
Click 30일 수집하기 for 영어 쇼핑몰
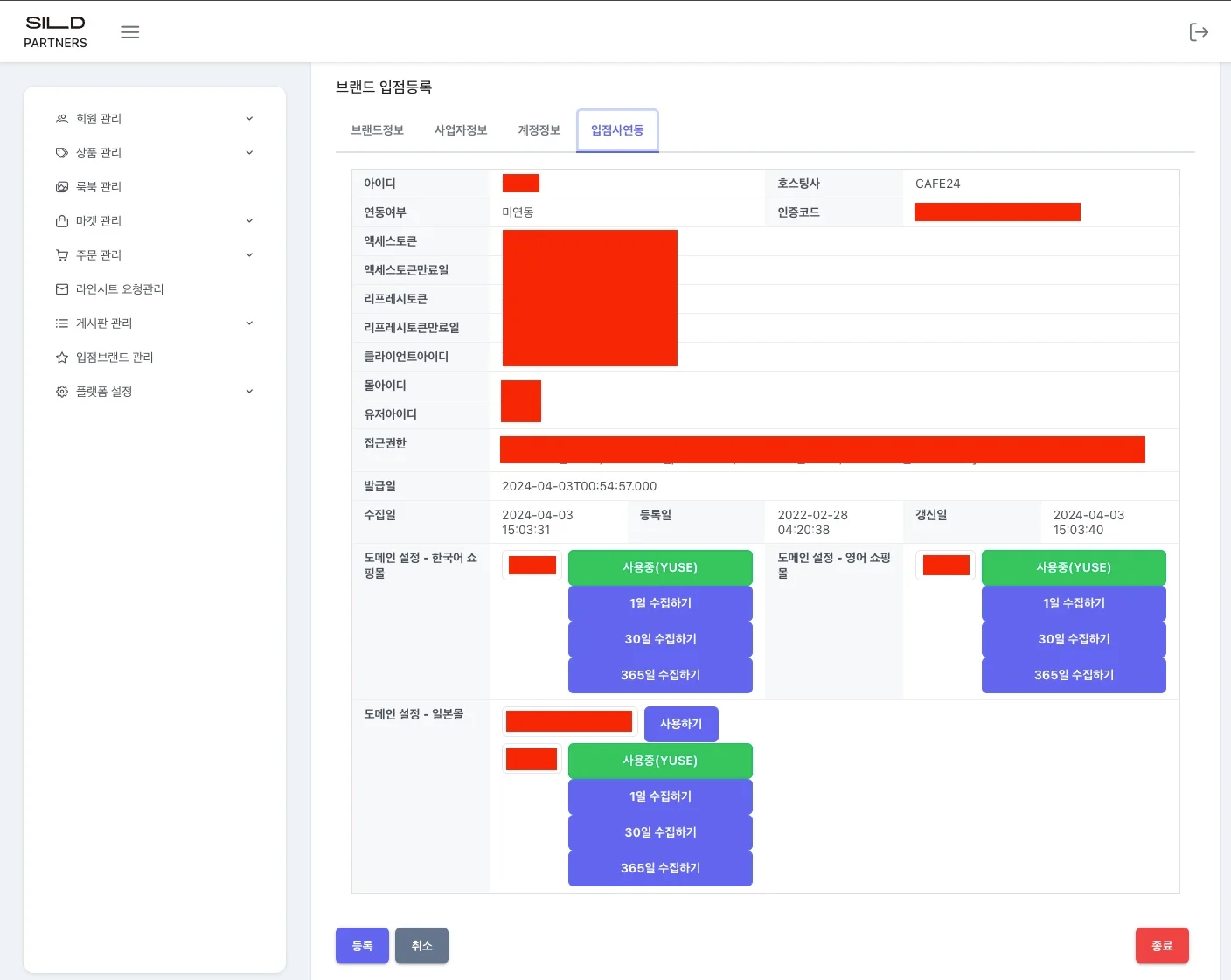[1074, 639]
